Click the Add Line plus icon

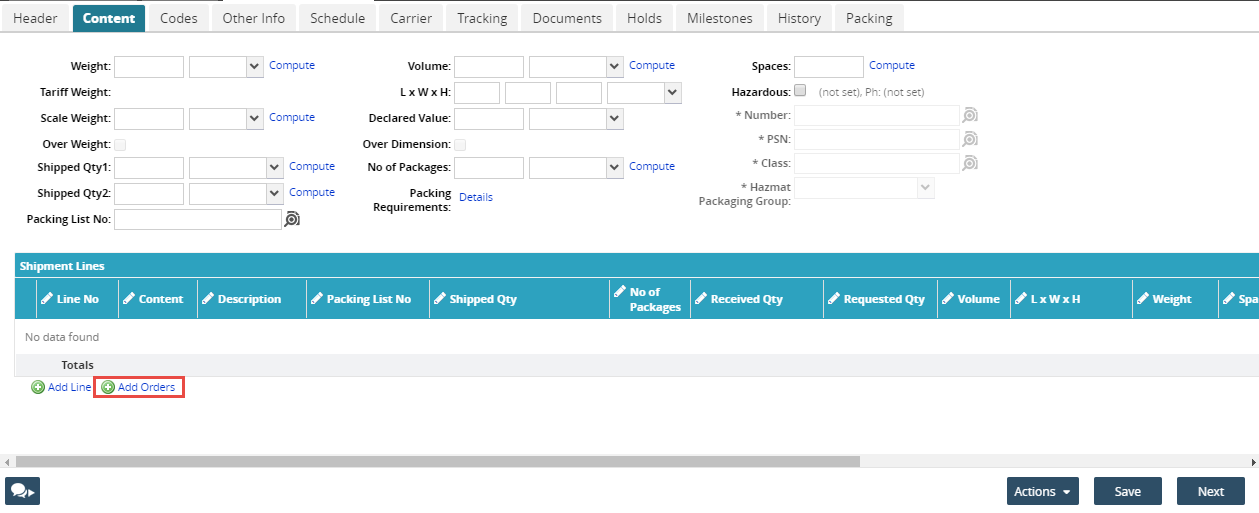[x=38, y=387]
